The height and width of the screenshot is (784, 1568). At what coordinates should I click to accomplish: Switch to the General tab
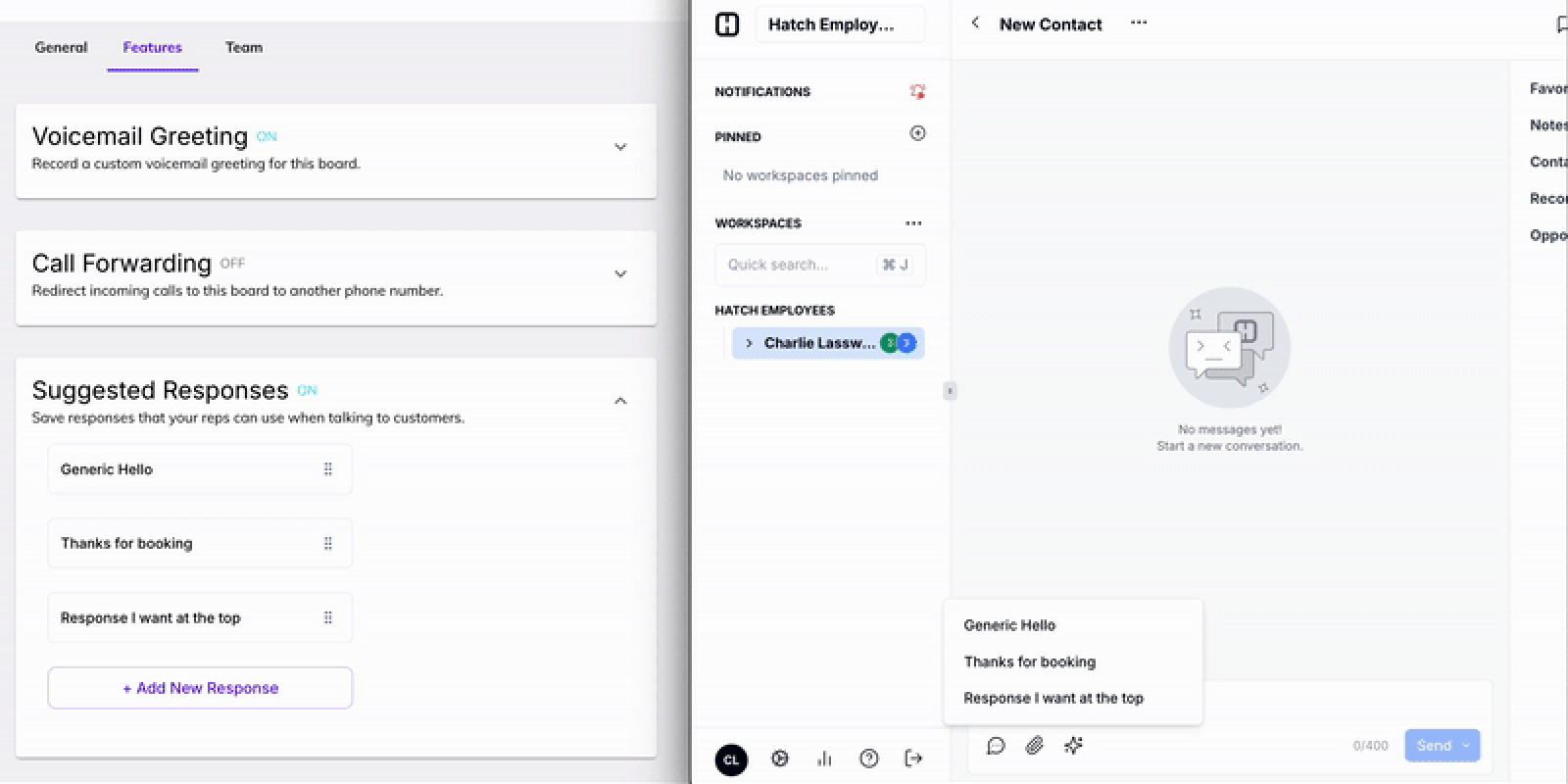coord(61,47)
